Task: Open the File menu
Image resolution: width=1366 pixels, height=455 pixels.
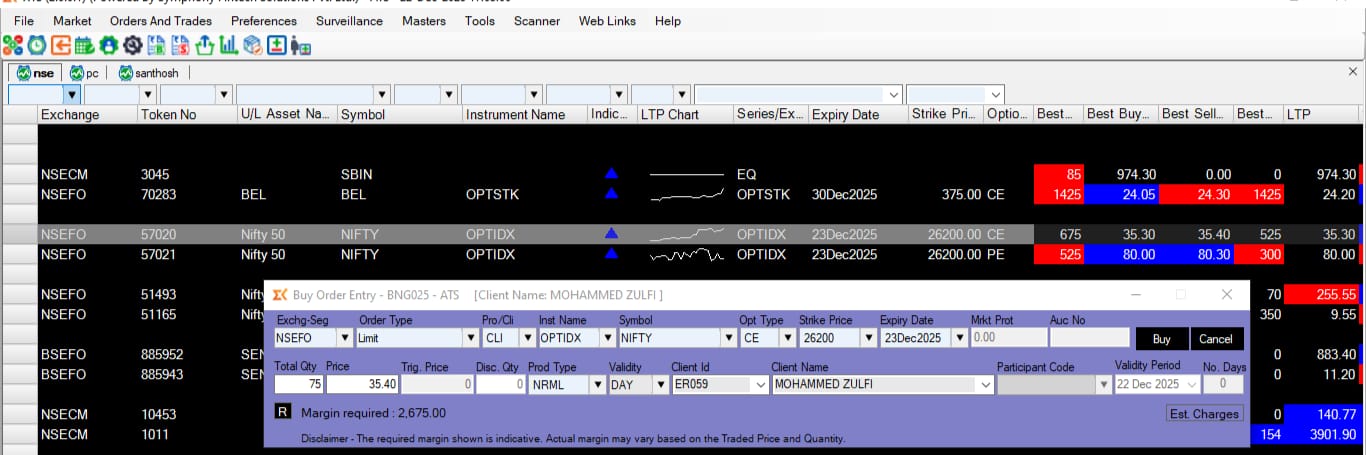Action: coord(23,20)
